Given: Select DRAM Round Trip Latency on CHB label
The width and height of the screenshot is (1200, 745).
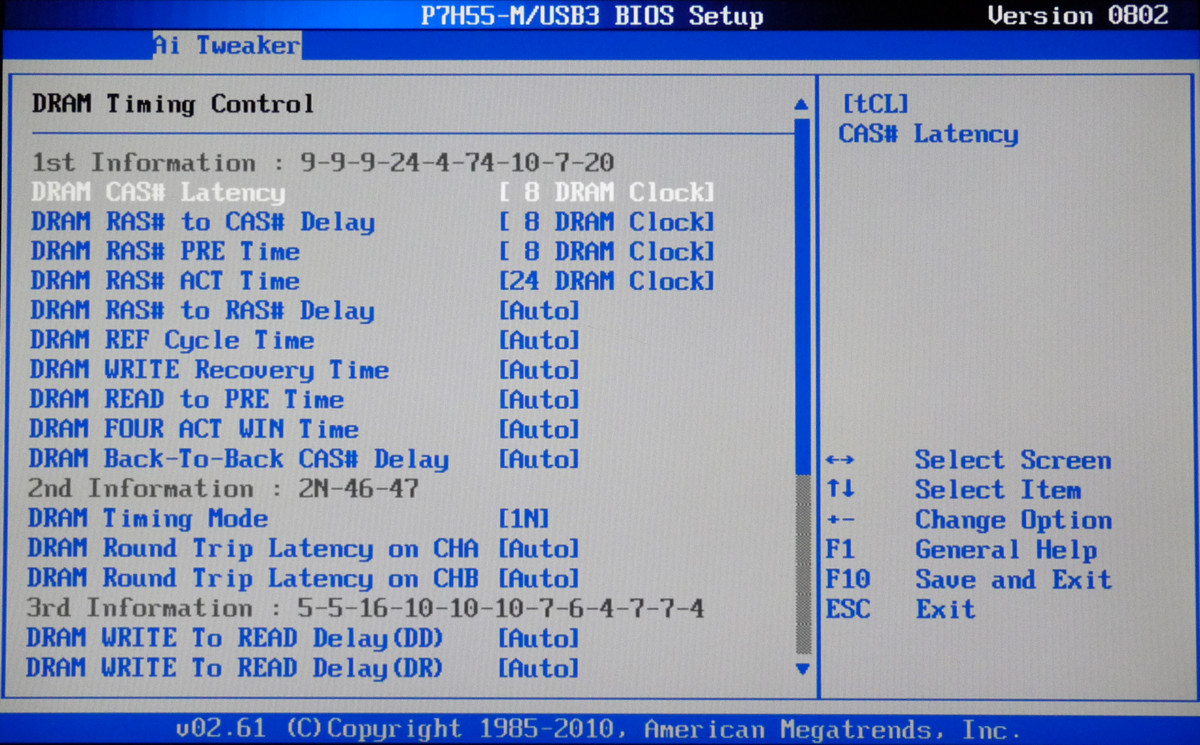Looking at the screenshot, I should pos(253,578).
